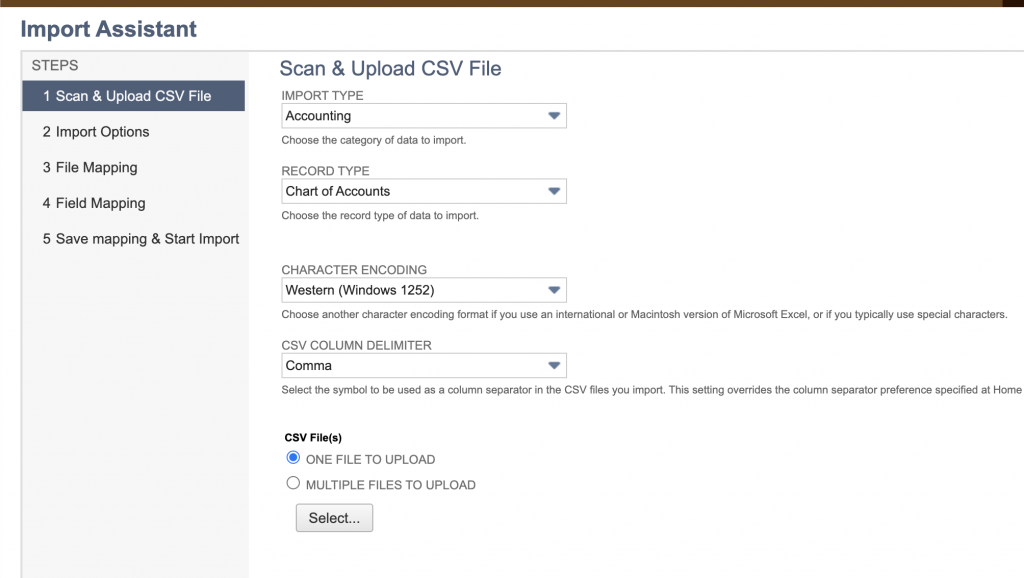The height and width of the screenshot is (578, 1024).
Task: Go to step 2 Import Options
Action: pos(96,132)
